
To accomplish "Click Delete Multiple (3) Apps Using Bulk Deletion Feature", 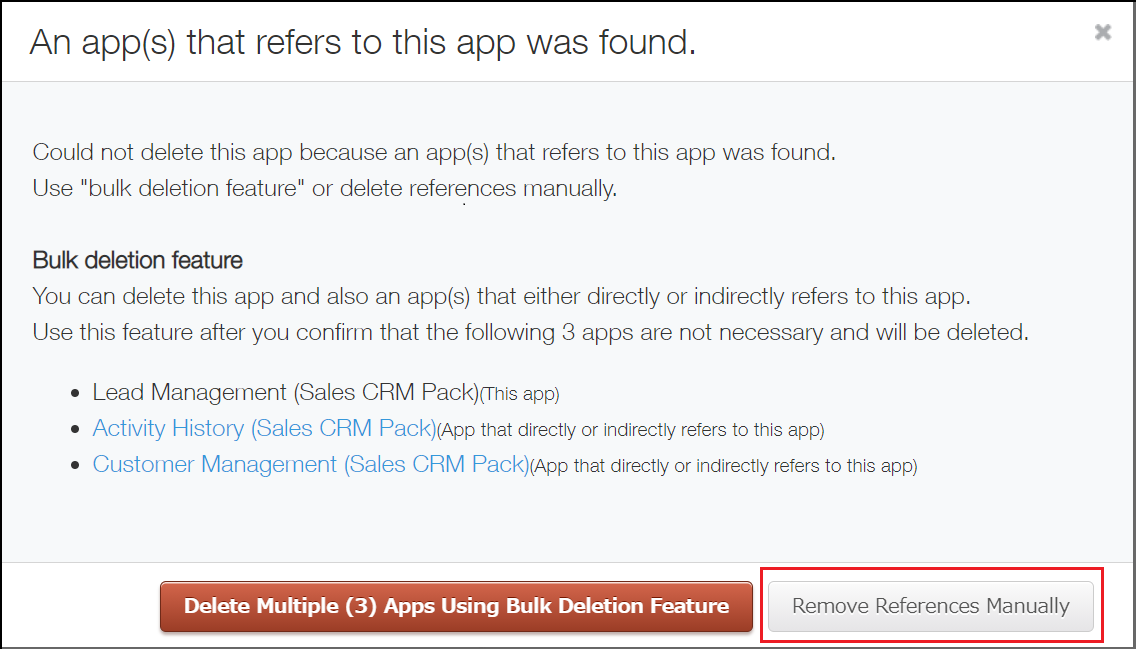I will click(456, 606).
